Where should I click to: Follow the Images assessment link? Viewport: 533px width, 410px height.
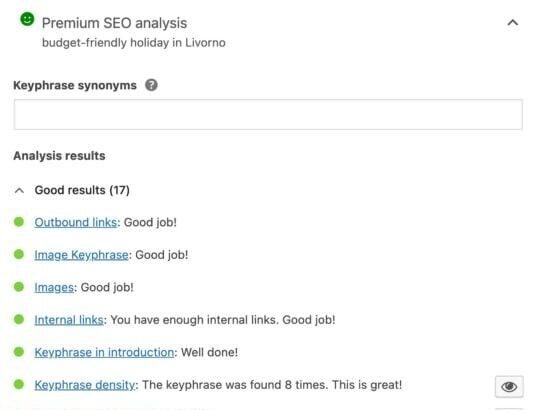click(54, 288)
